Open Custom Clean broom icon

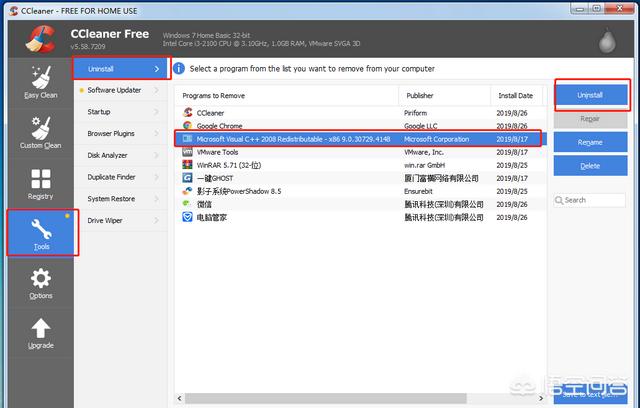[x=41, y=133]
